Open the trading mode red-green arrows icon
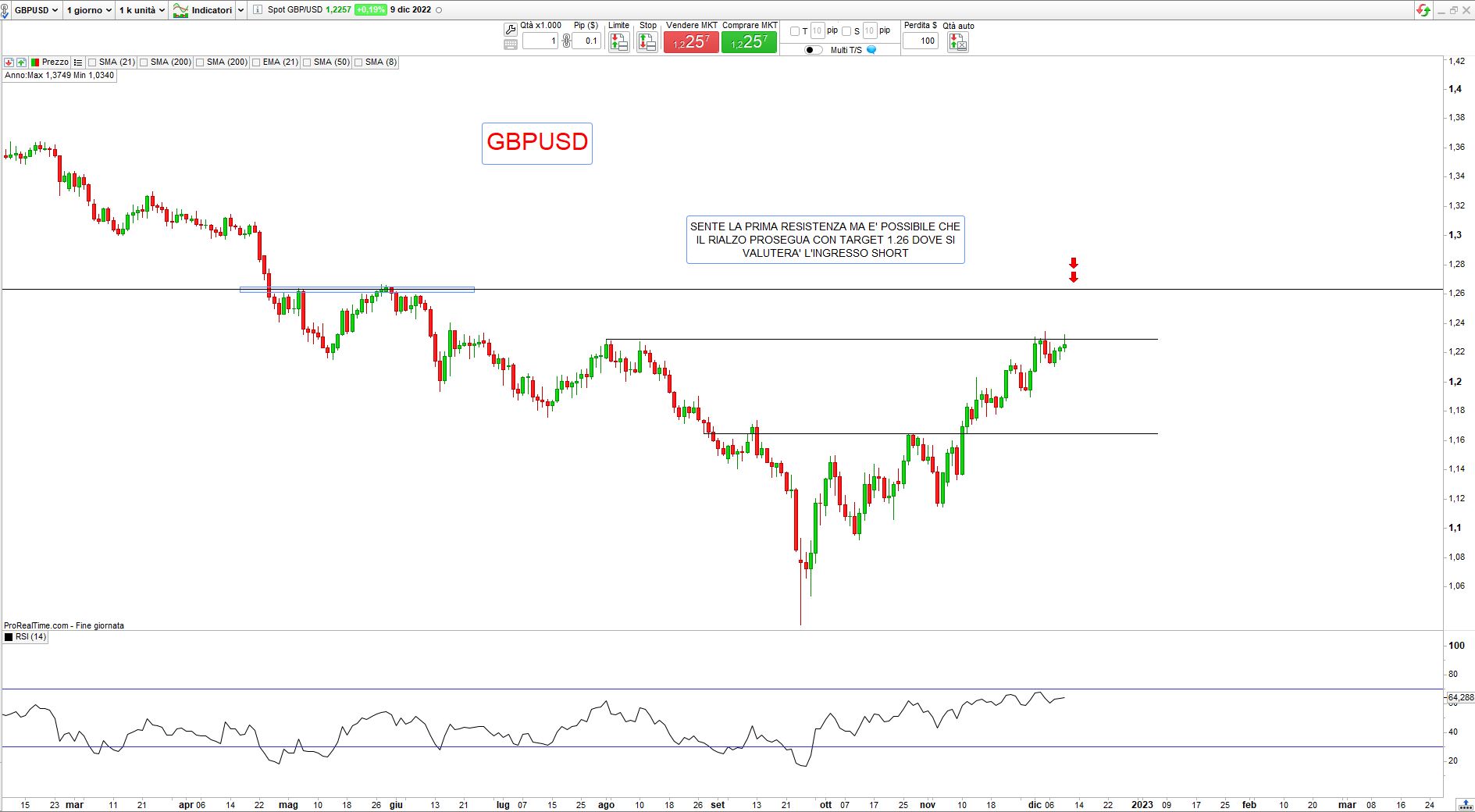The height and width of the screenshot is (812, 1475). click(x=1423, y=10)
